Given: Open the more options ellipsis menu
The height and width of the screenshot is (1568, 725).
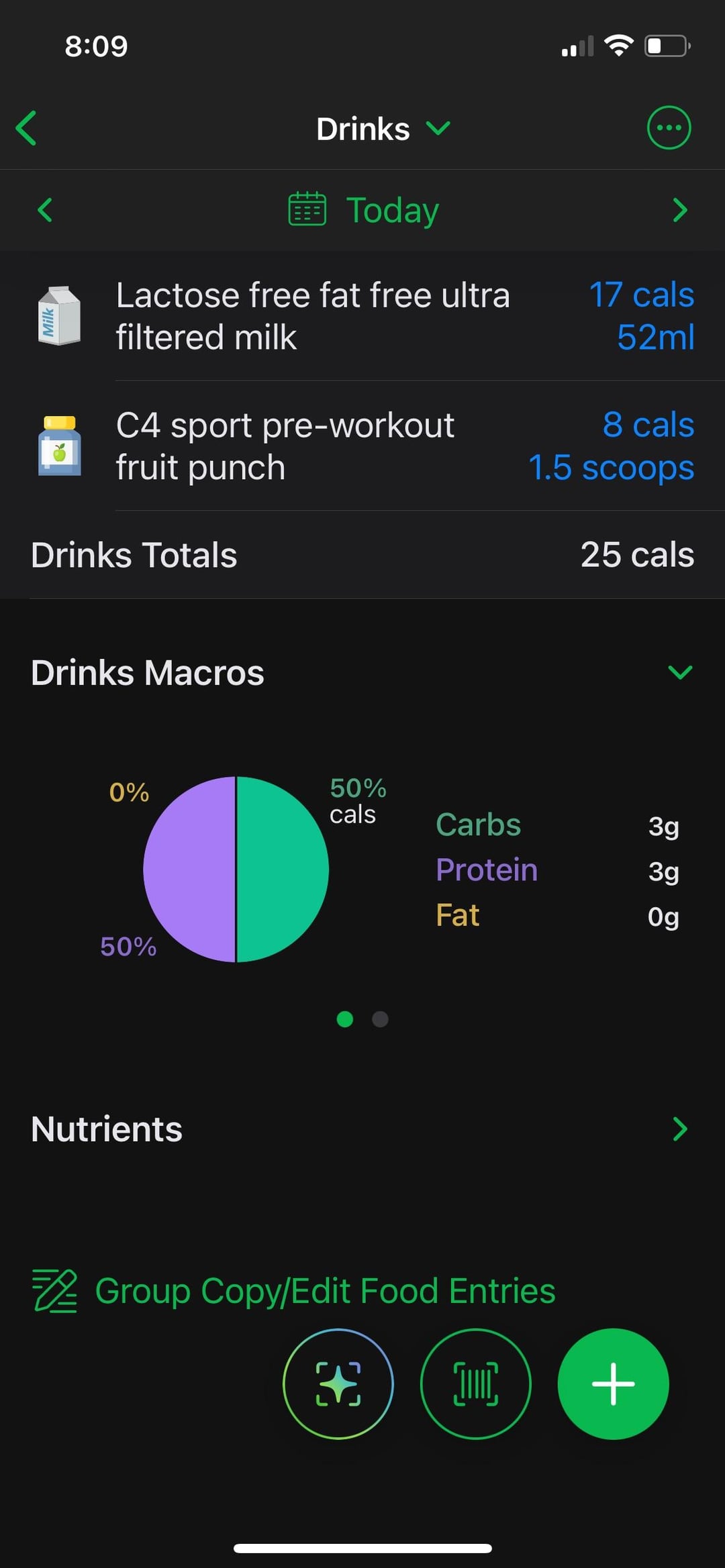Looking at the screenshot, I should pyautogui.click(x=668, y=127).
